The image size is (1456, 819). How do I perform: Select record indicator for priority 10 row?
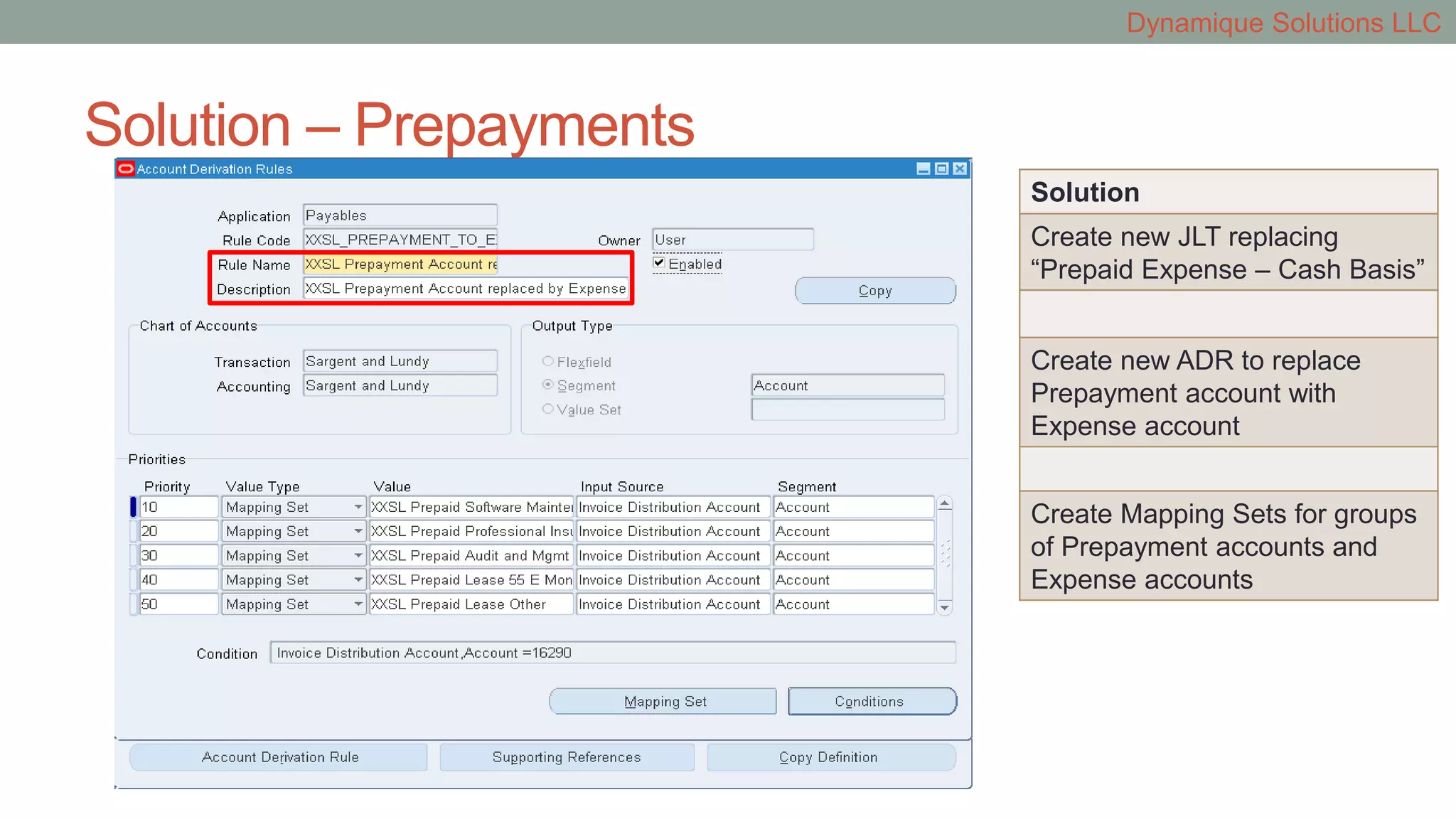133,507
